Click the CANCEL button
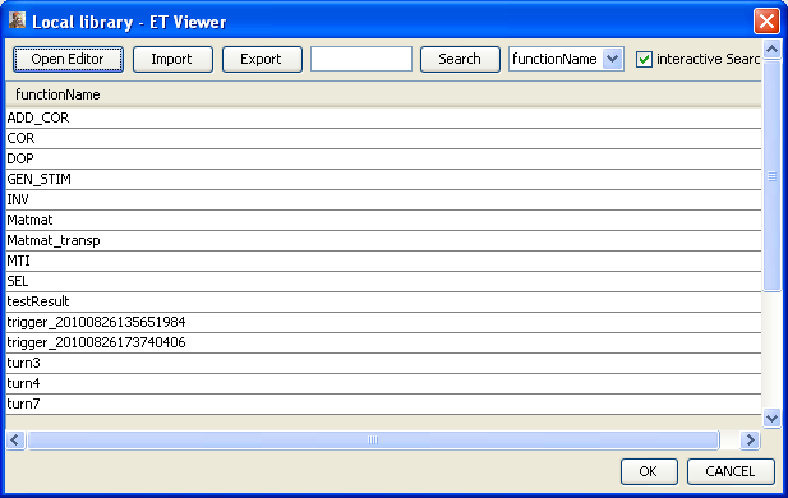 pyautogui.click(x=730, y=471)
